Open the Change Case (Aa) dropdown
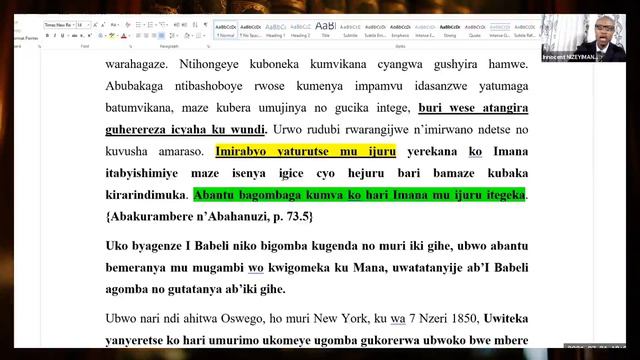This screenshot has width=640, height=360. [x=115, y=25]
